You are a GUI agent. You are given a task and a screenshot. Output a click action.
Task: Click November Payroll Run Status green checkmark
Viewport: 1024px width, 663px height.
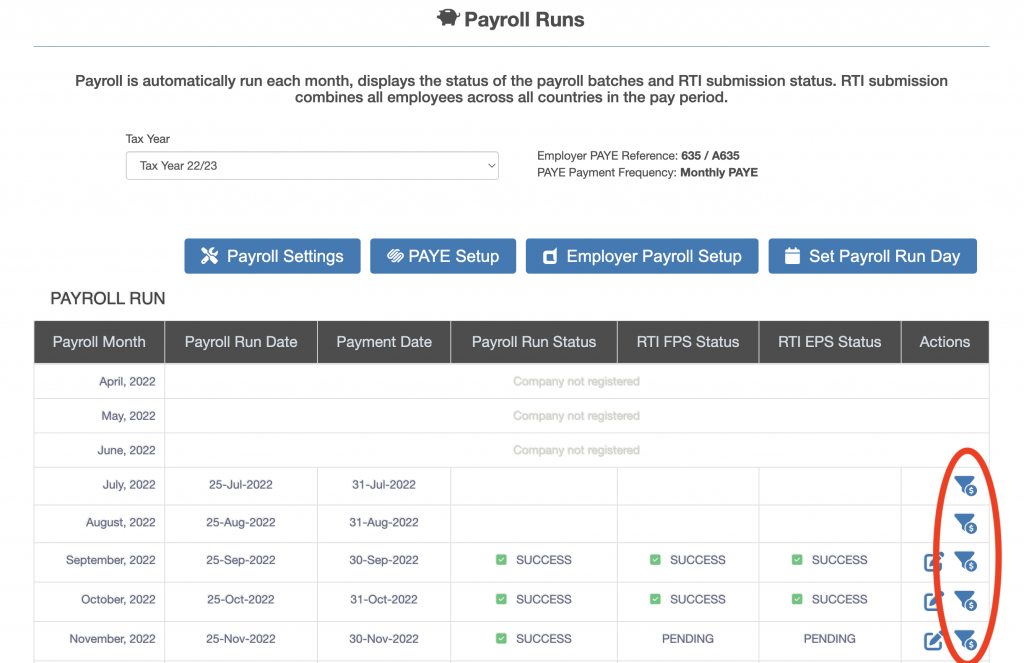[x=501, y=638]
